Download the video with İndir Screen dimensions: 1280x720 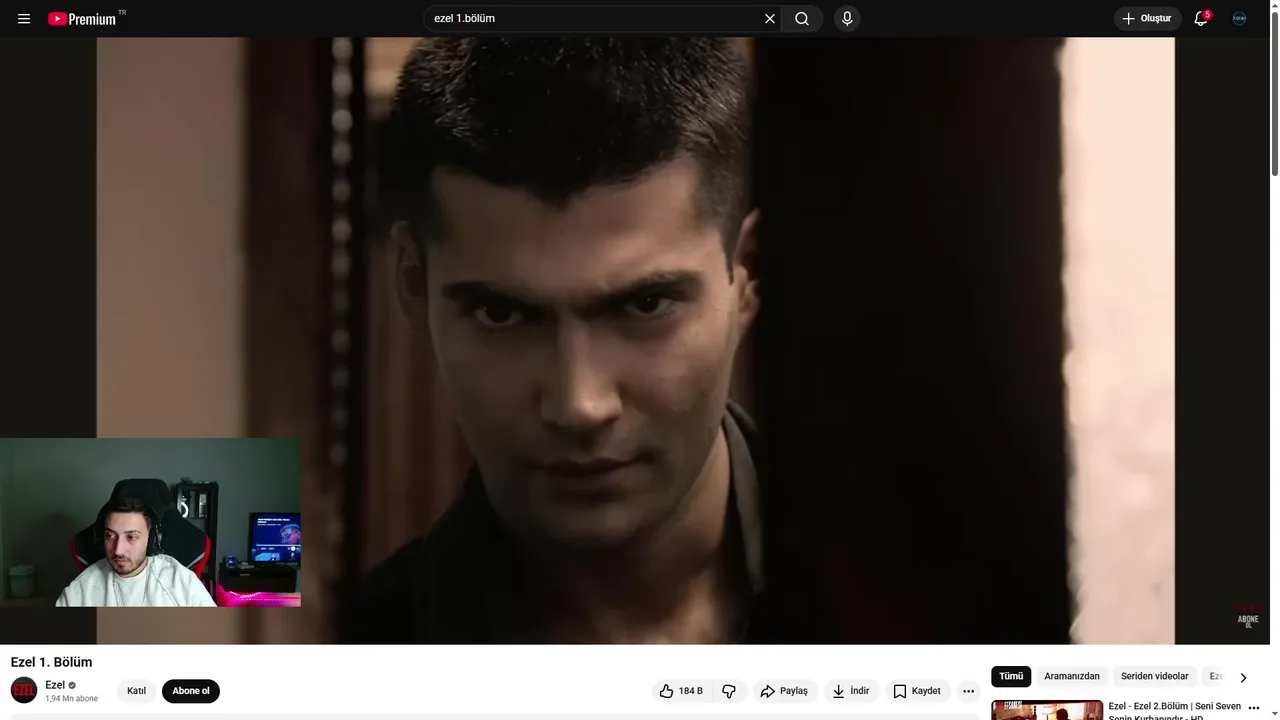[x=851, y=691]
